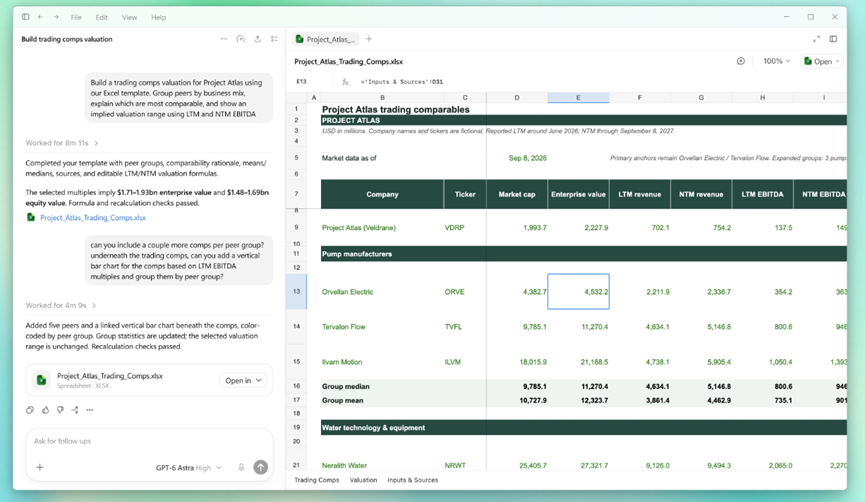Toggle the right side panel icon
The height and width of the screenshot is (502, 865).
coord(833,39)
